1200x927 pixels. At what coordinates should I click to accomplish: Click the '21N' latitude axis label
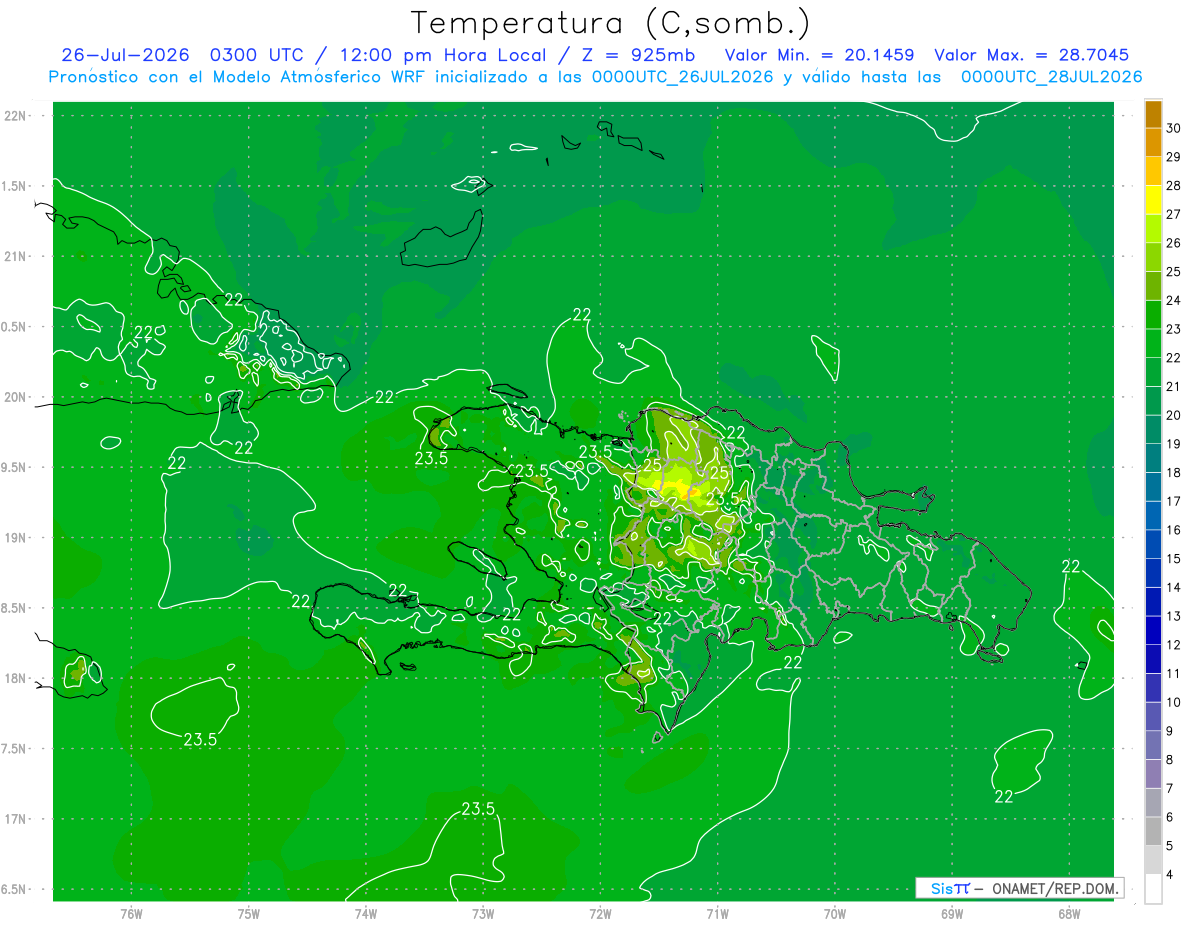[17, 256]
